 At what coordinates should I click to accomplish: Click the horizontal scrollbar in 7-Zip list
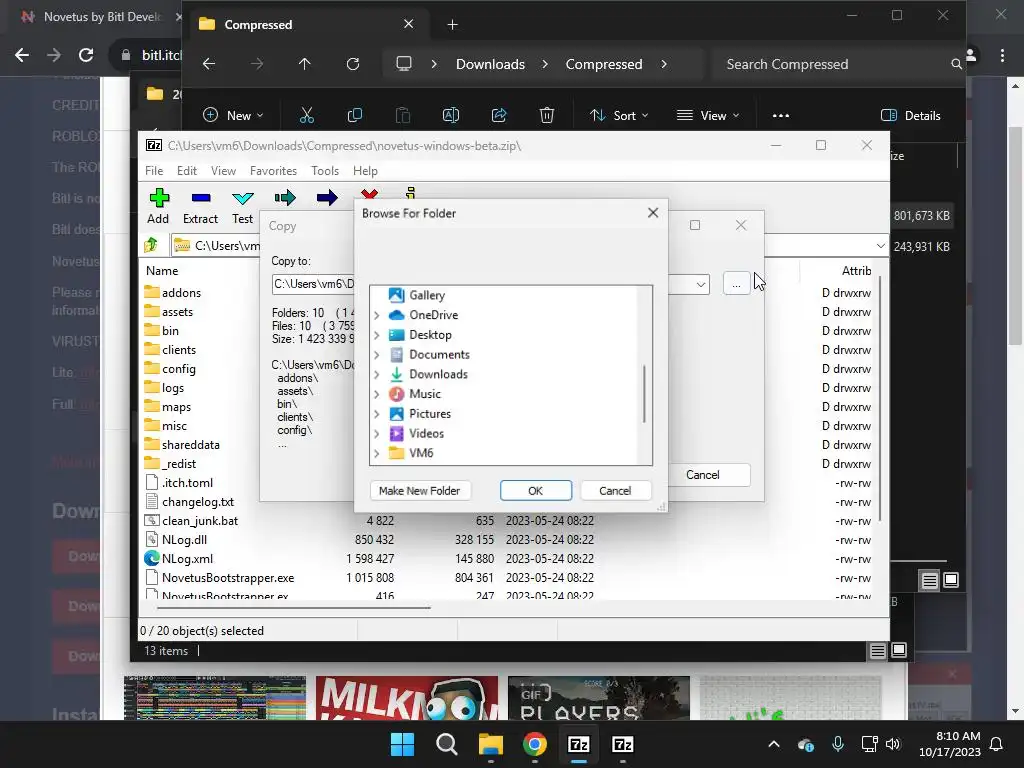294,607
